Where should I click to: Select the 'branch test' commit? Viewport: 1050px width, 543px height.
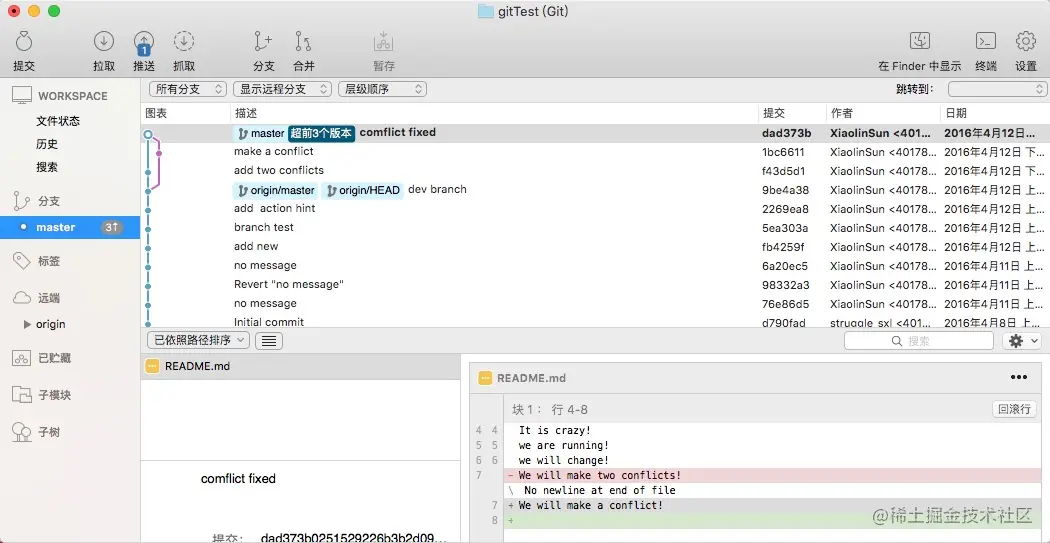coord(595,228)
